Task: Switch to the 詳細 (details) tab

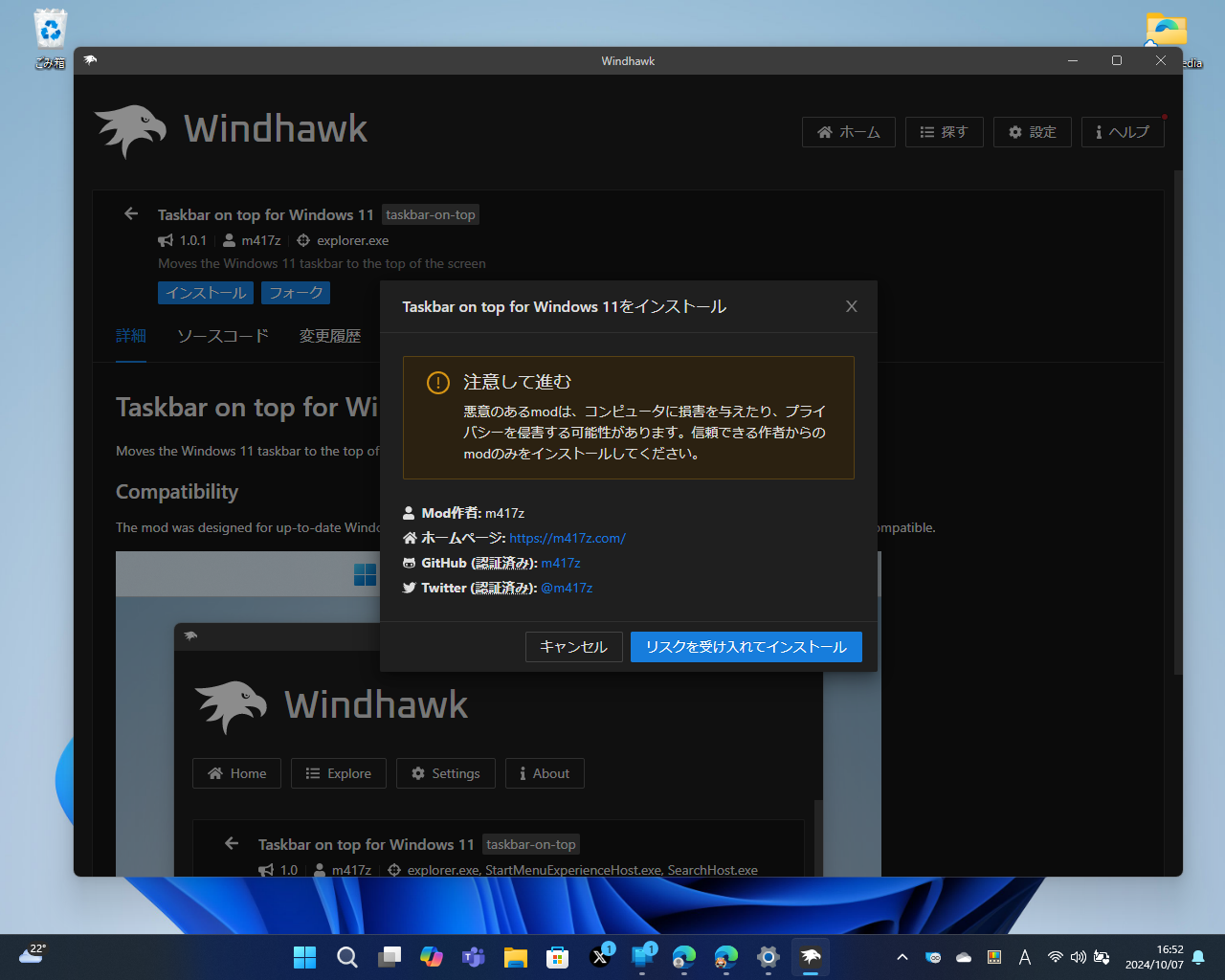Action: (131, 336)
